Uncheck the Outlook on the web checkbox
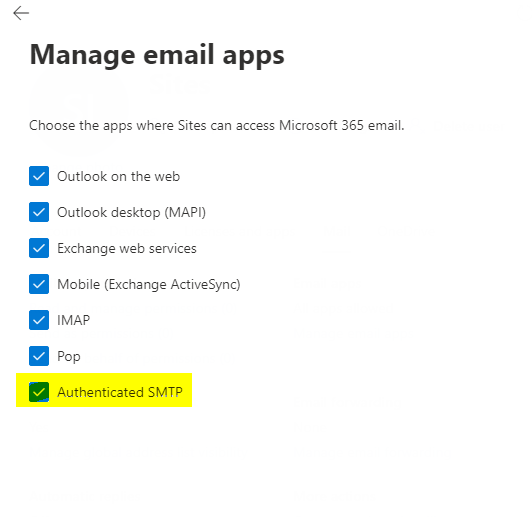Screen dimensions: 532x517 coord(39,176)
